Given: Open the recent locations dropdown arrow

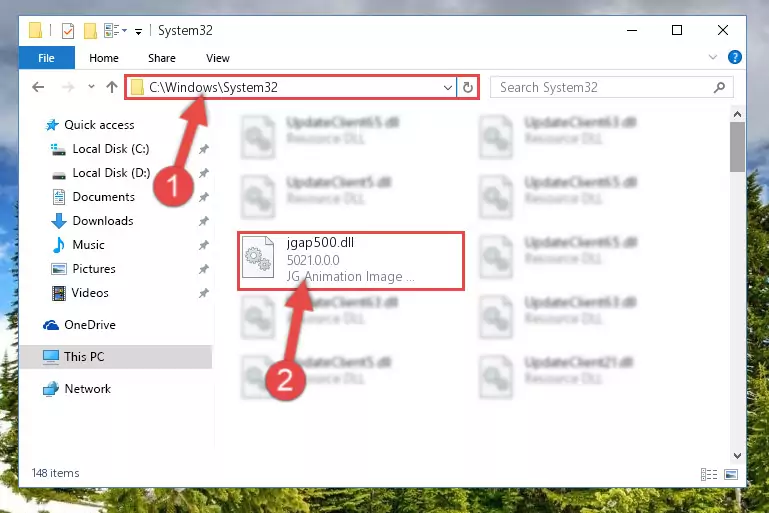Looking at the screenshot, I should coord(91,87).
